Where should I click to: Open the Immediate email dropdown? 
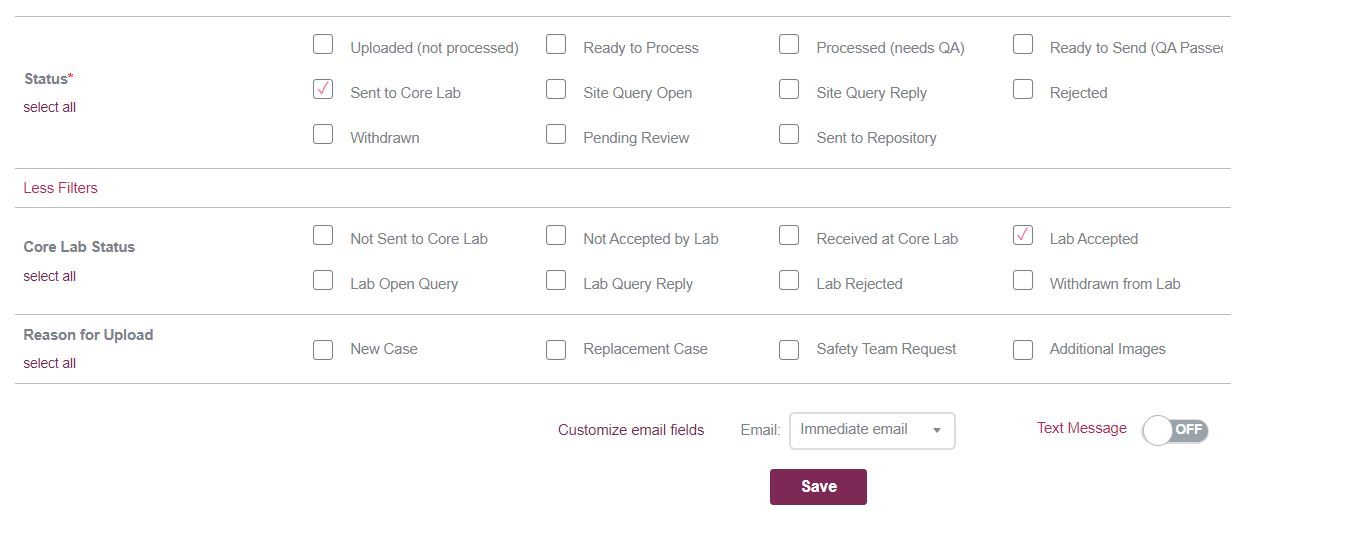pyautogui.click(x=872, y=431)
